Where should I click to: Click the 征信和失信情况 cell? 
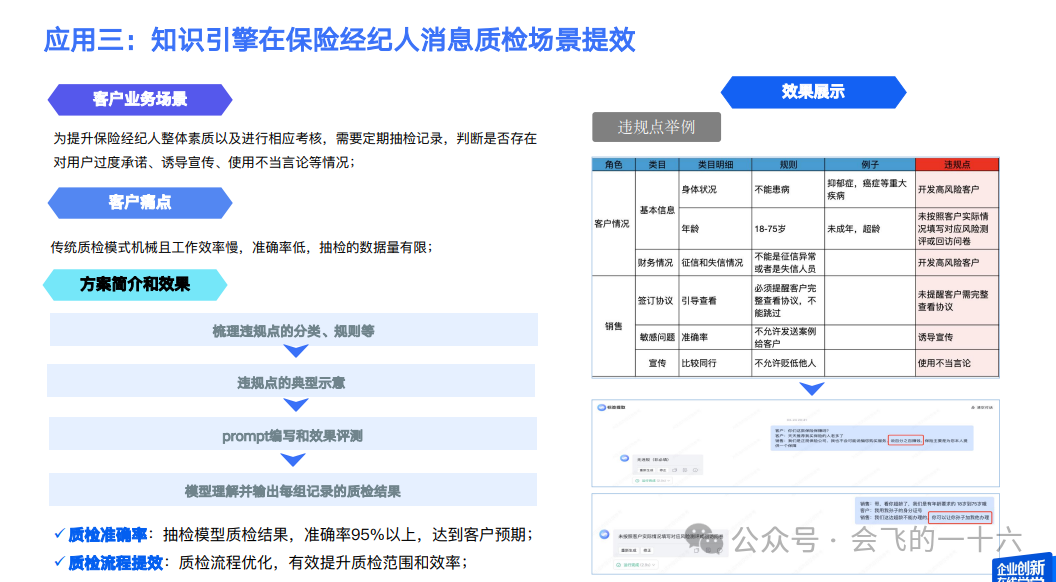[713, 263]
